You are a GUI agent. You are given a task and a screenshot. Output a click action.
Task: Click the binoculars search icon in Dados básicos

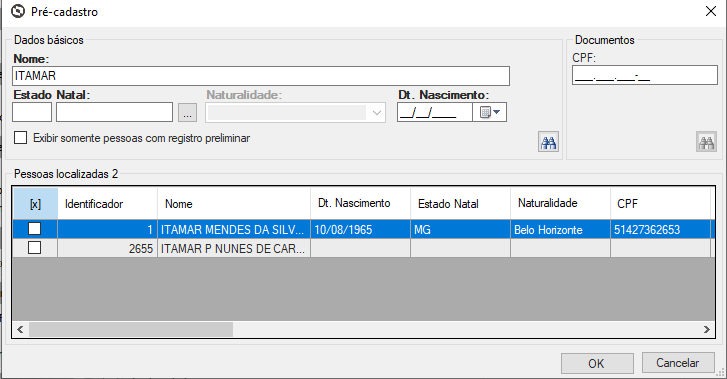click(548, 142)
